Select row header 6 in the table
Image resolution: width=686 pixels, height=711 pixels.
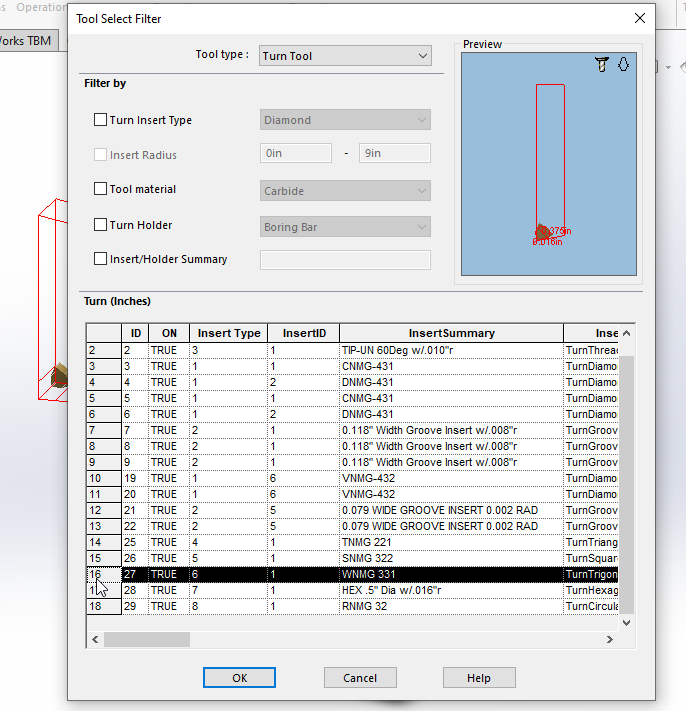point(104,414)
